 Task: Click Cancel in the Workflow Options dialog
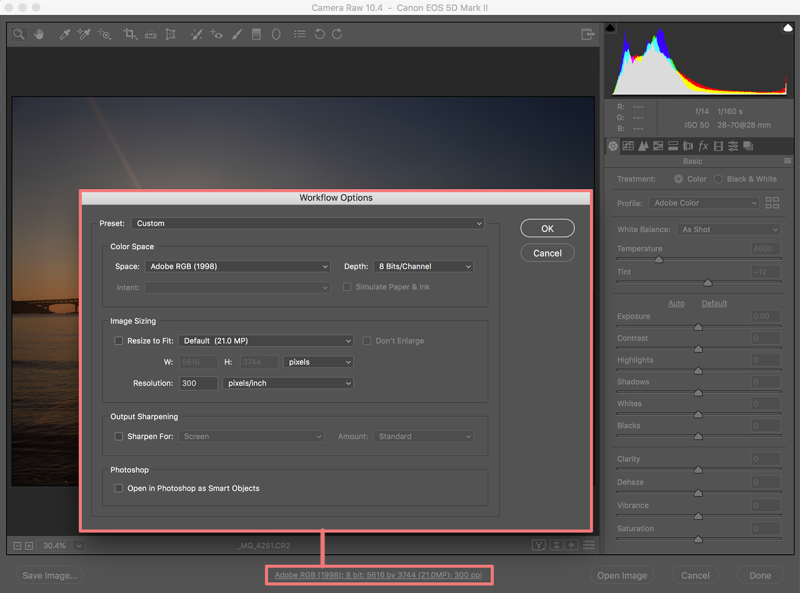coord(547,253)
